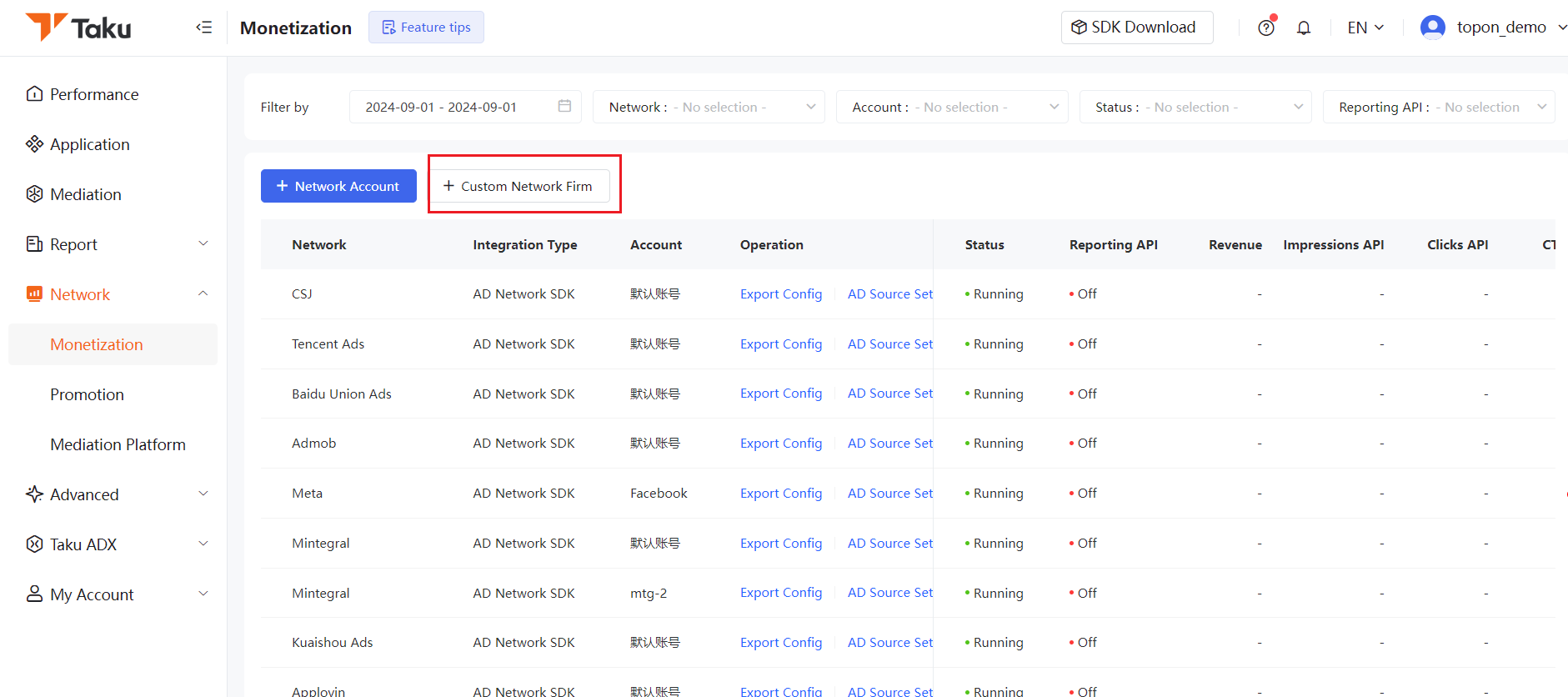Image resolution: width=1568 pixels, height=697 pixels.
Task: Click Export Config for Admob
Action: tap(781, 443)
